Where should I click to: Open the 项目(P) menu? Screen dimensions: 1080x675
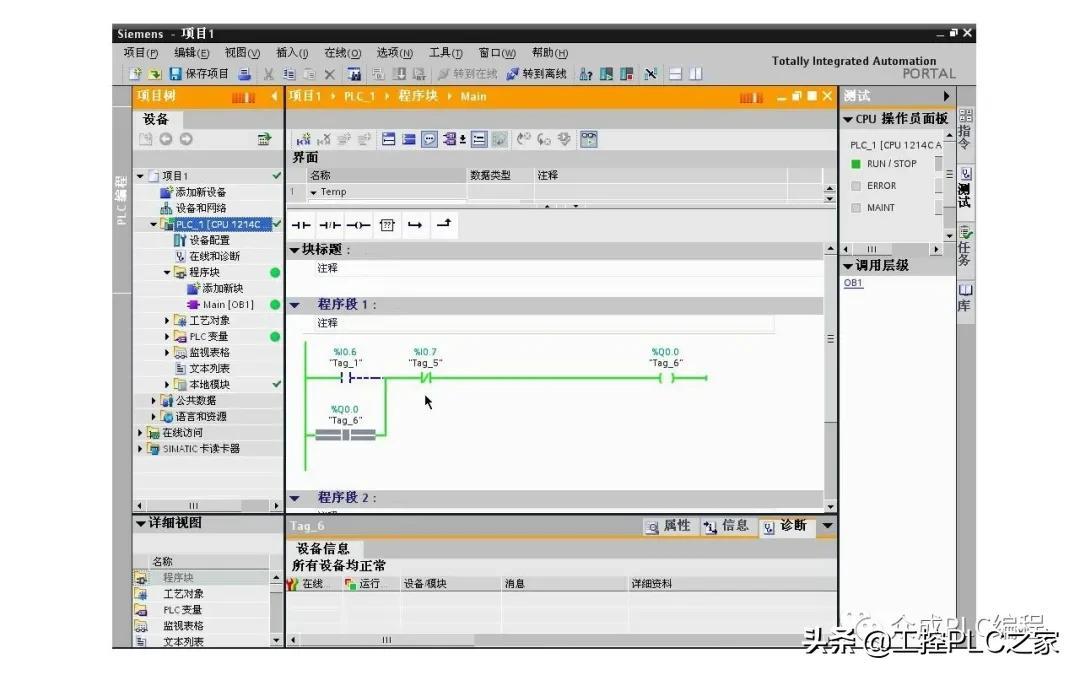point(141,53)
